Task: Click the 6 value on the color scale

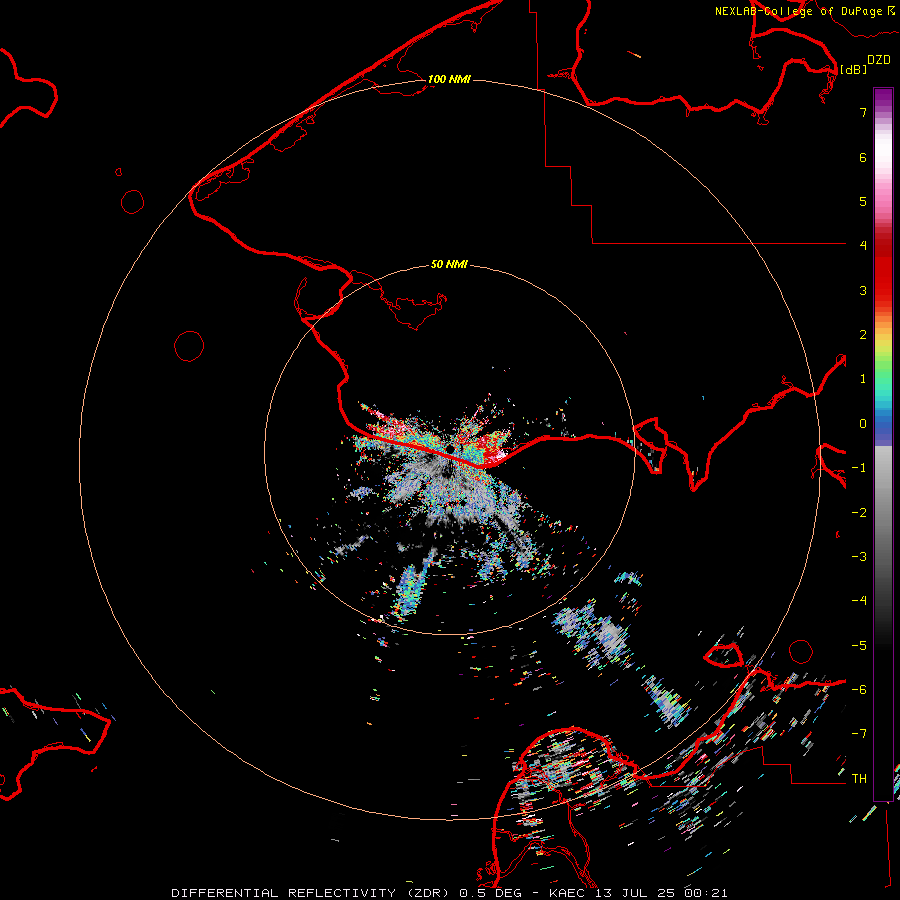Action: (x=863, y=157)
